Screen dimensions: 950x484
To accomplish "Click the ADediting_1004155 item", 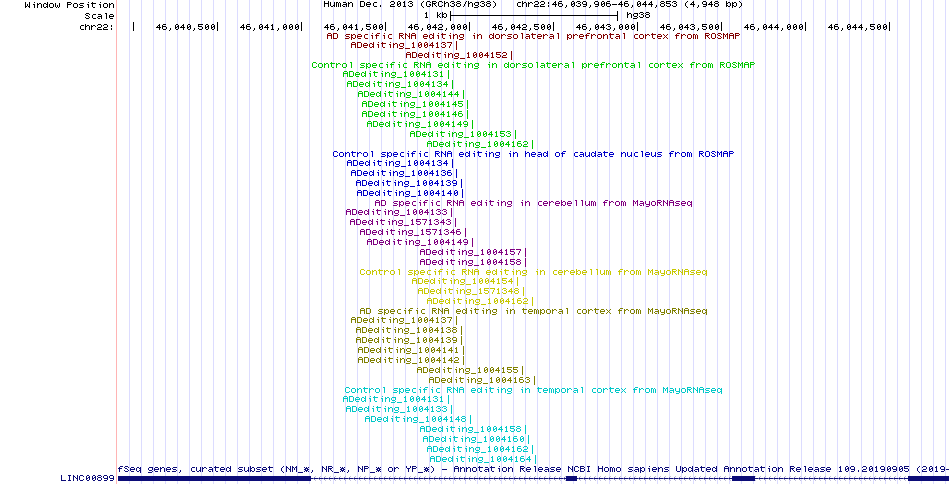I will click(x=470, y=370).
